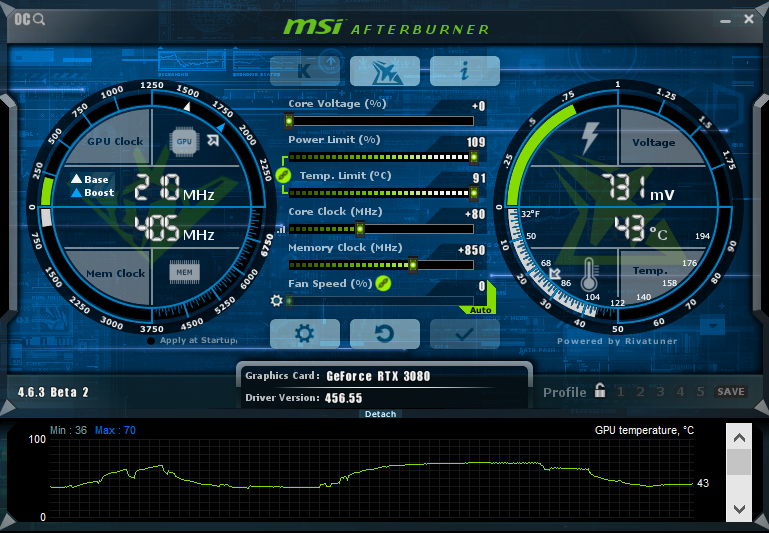Viewport: 769px width, 533px height.
Task: Click the Fan Speed 0 value field
Action: pos(482,286)
